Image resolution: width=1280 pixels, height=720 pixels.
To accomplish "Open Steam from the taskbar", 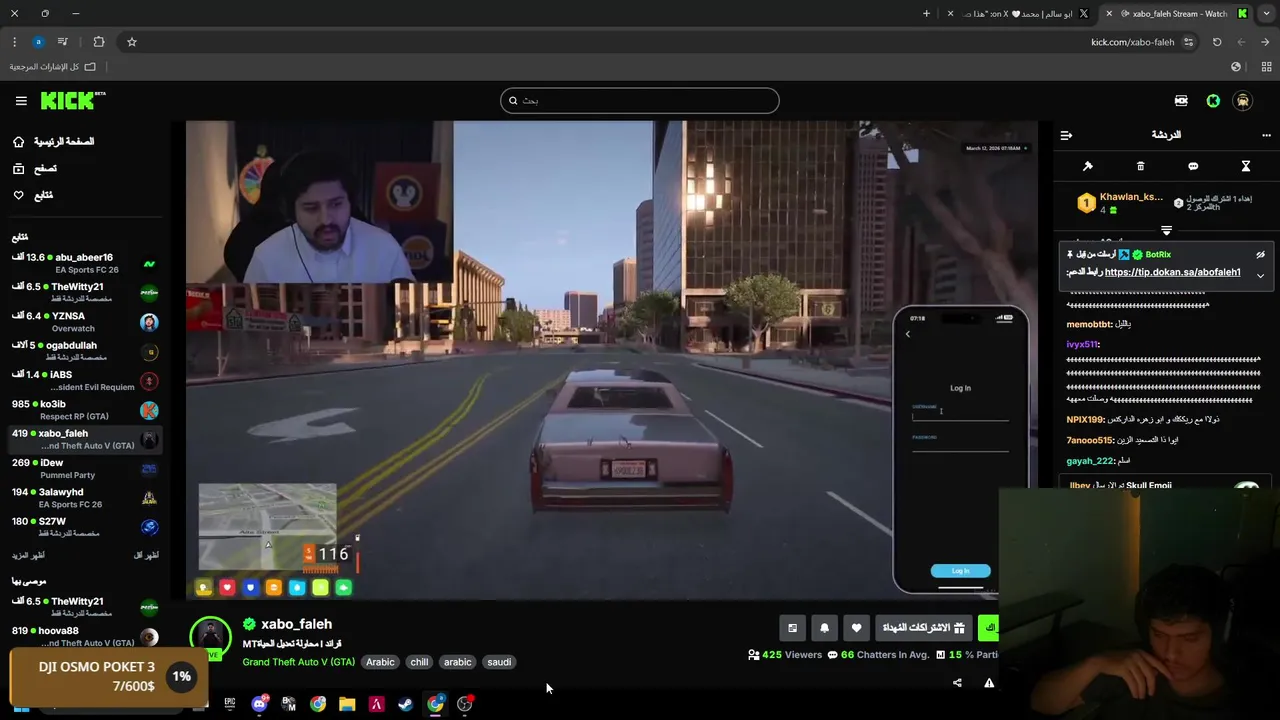I will point(405,704).
